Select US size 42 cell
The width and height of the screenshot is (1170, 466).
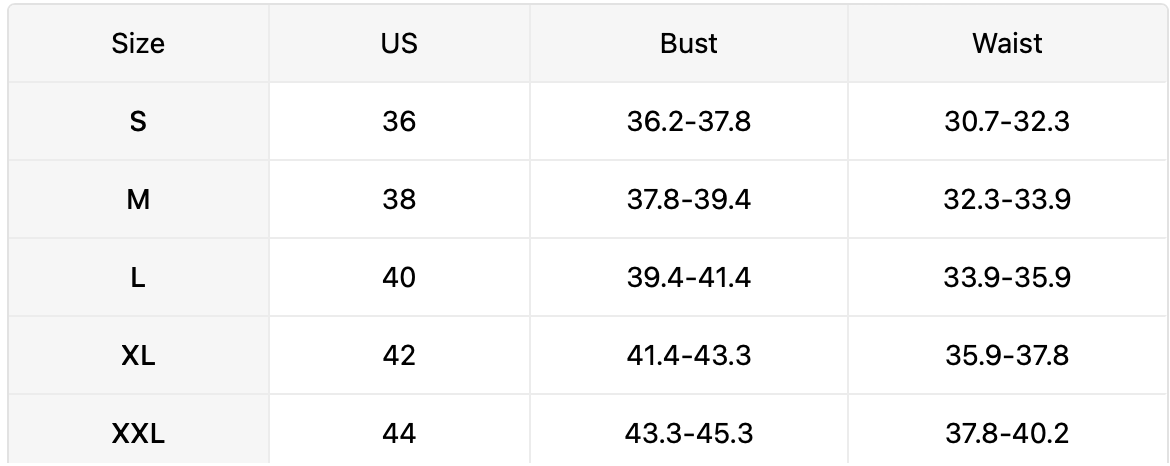[399, 356]
